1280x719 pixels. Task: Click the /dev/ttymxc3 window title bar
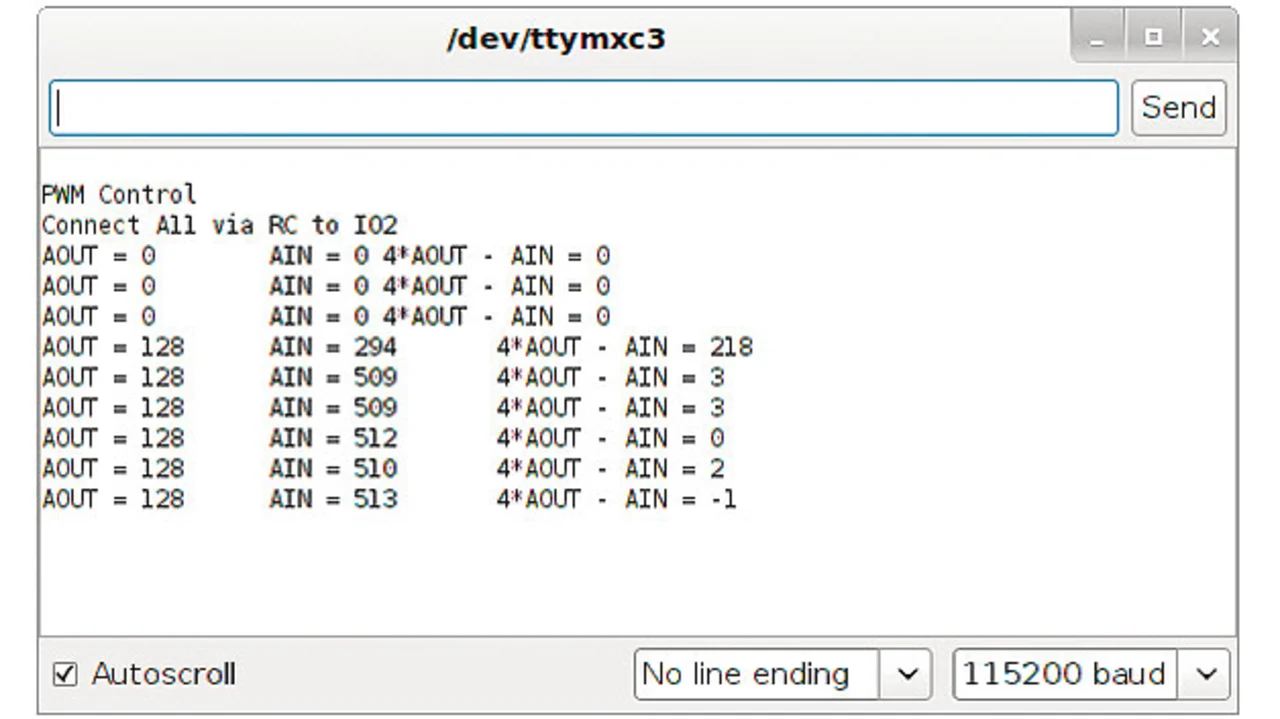[x=555, y=39]
